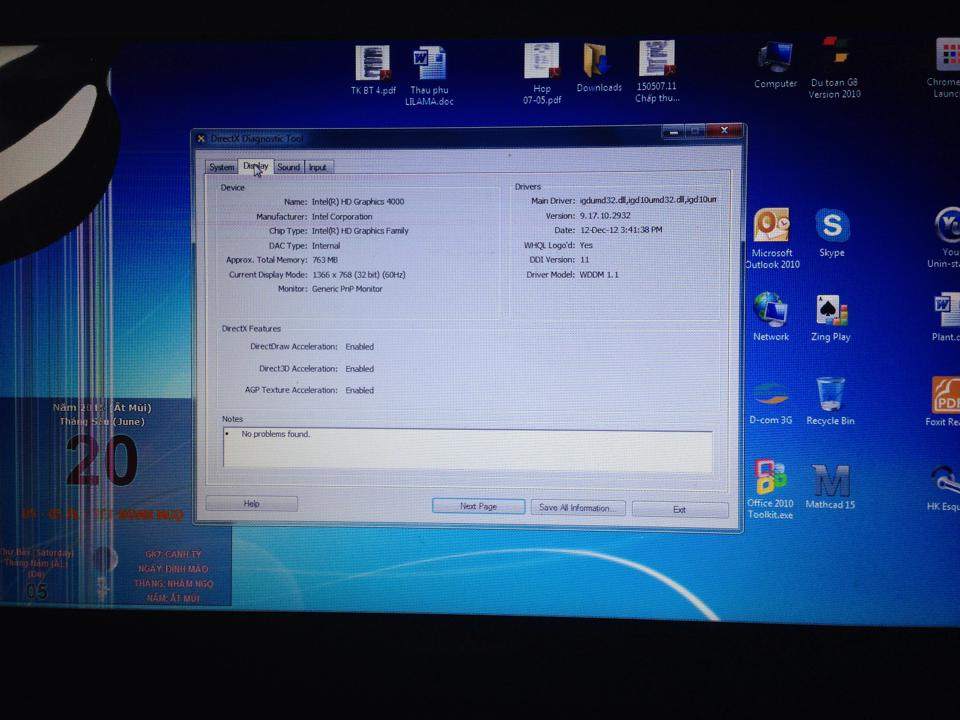Click AGP Texture Acceleration "Enabled" status
The image size is (960, 720).
point(359,390)
